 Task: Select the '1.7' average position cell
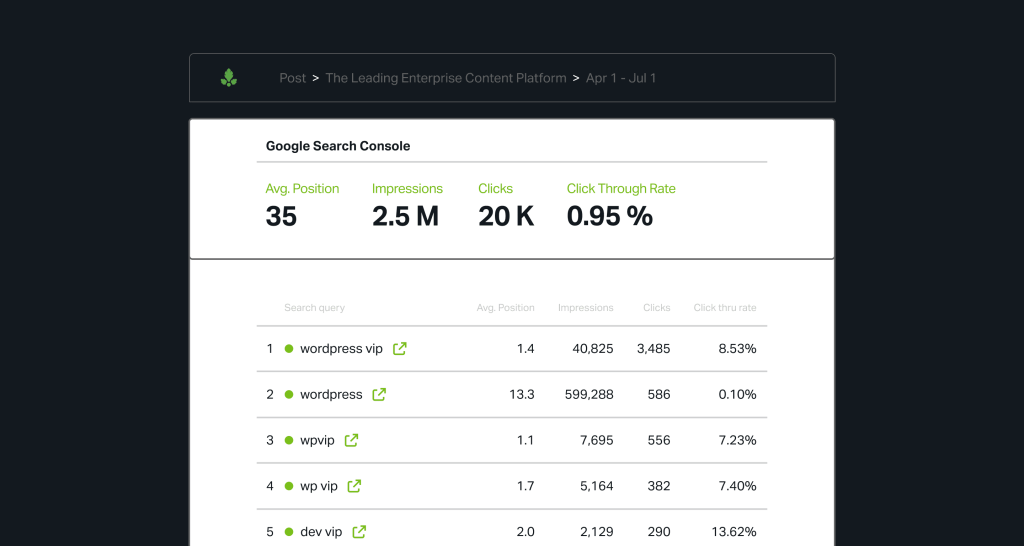(526, 486)
